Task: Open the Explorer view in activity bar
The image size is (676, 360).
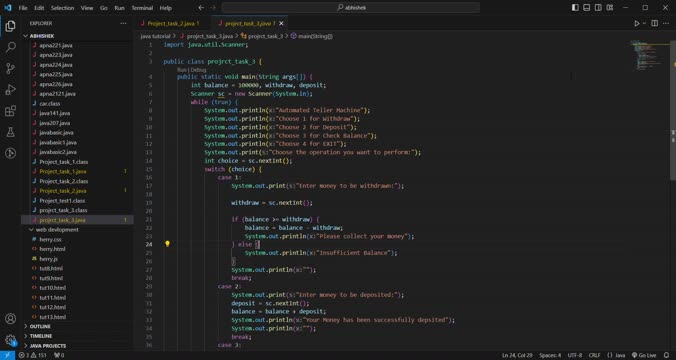Action: 10,26
